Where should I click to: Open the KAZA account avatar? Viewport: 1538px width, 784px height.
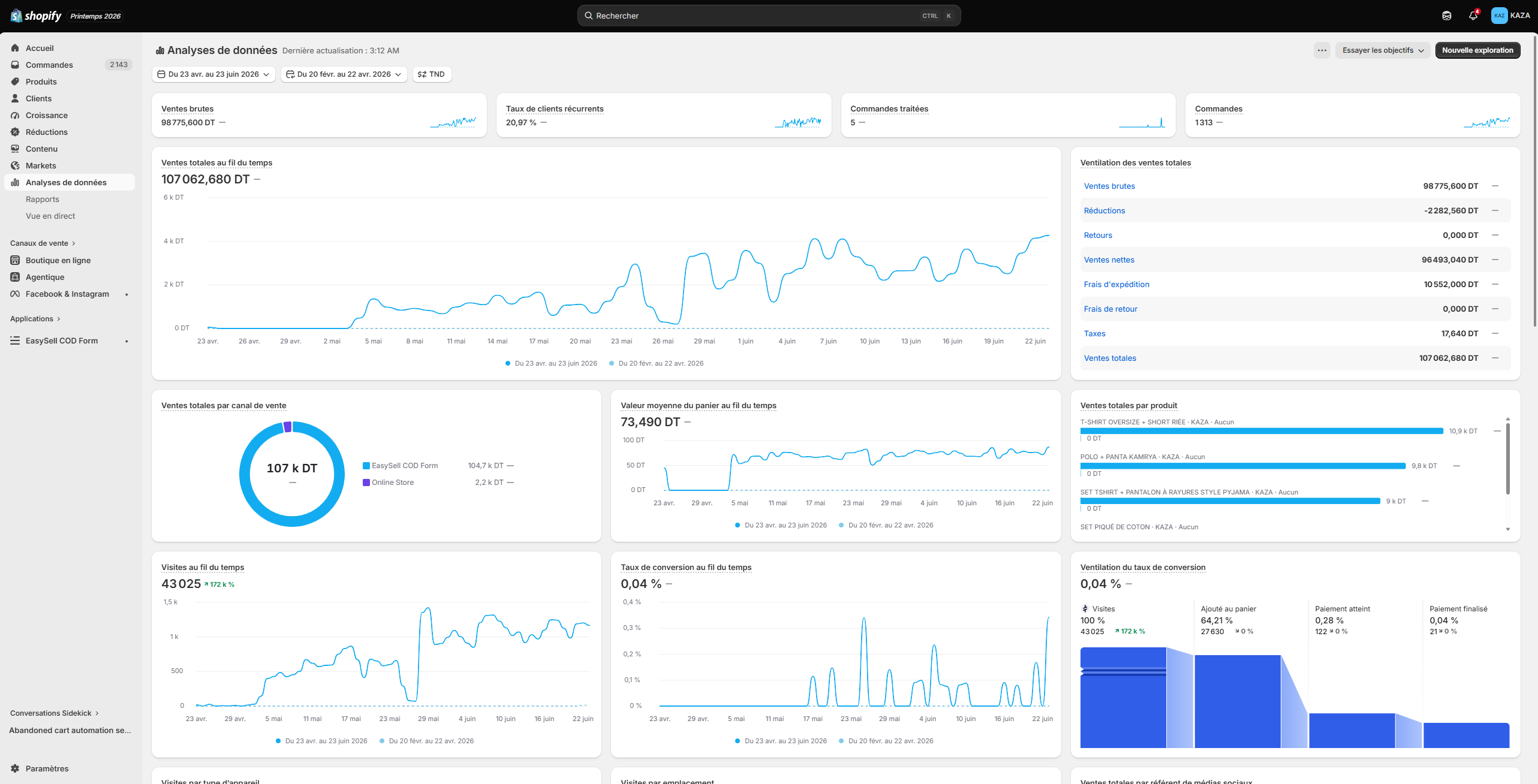(x=1500, y=16)
